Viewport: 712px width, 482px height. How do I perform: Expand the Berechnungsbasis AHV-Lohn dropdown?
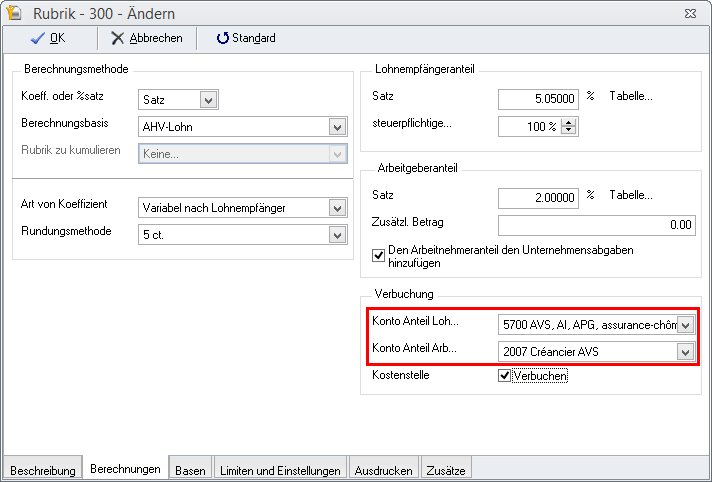click(337, 127)
